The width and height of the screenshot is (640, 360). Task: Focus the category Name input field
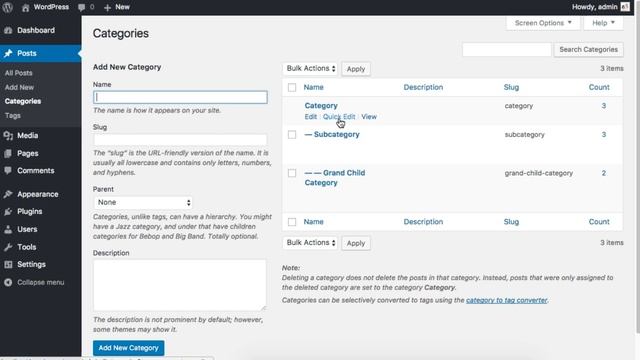pyautogui.click(x=180, y=97)
